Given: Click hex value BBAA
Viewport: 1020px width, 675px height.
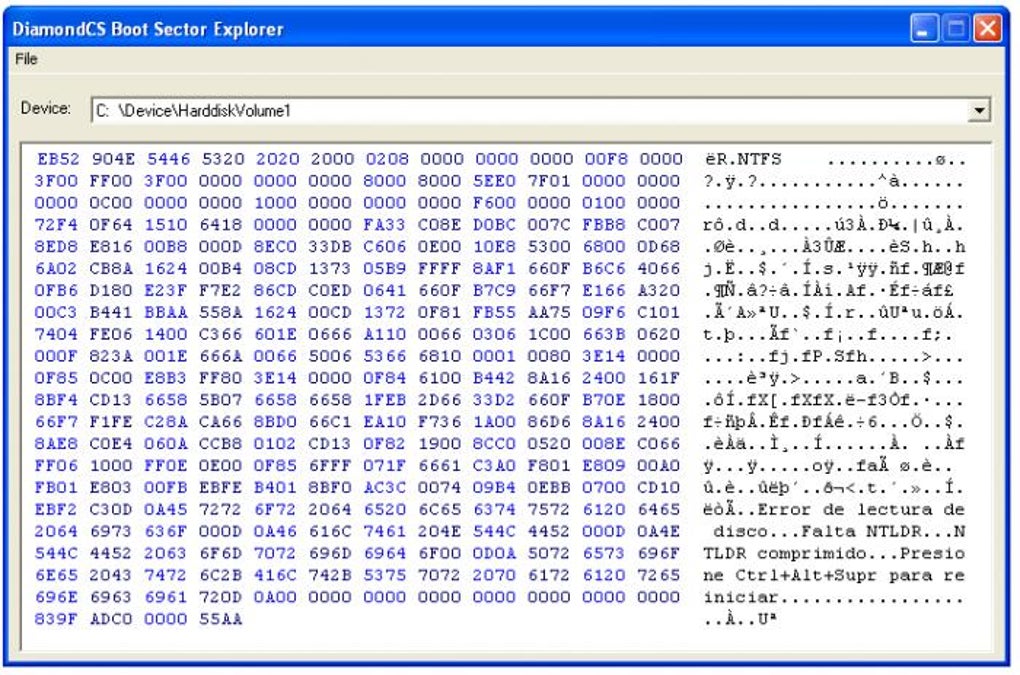Looking at the screenshot, I should (167, 313).
